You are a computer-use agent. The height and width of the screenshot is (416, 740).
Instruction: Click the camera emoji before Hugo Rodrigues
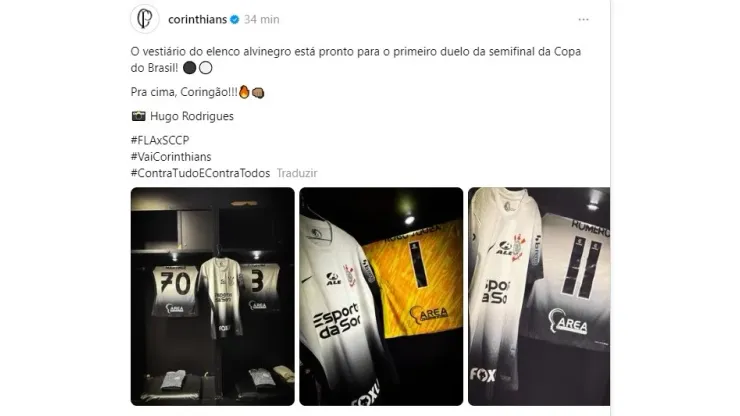tap(138, 116)
